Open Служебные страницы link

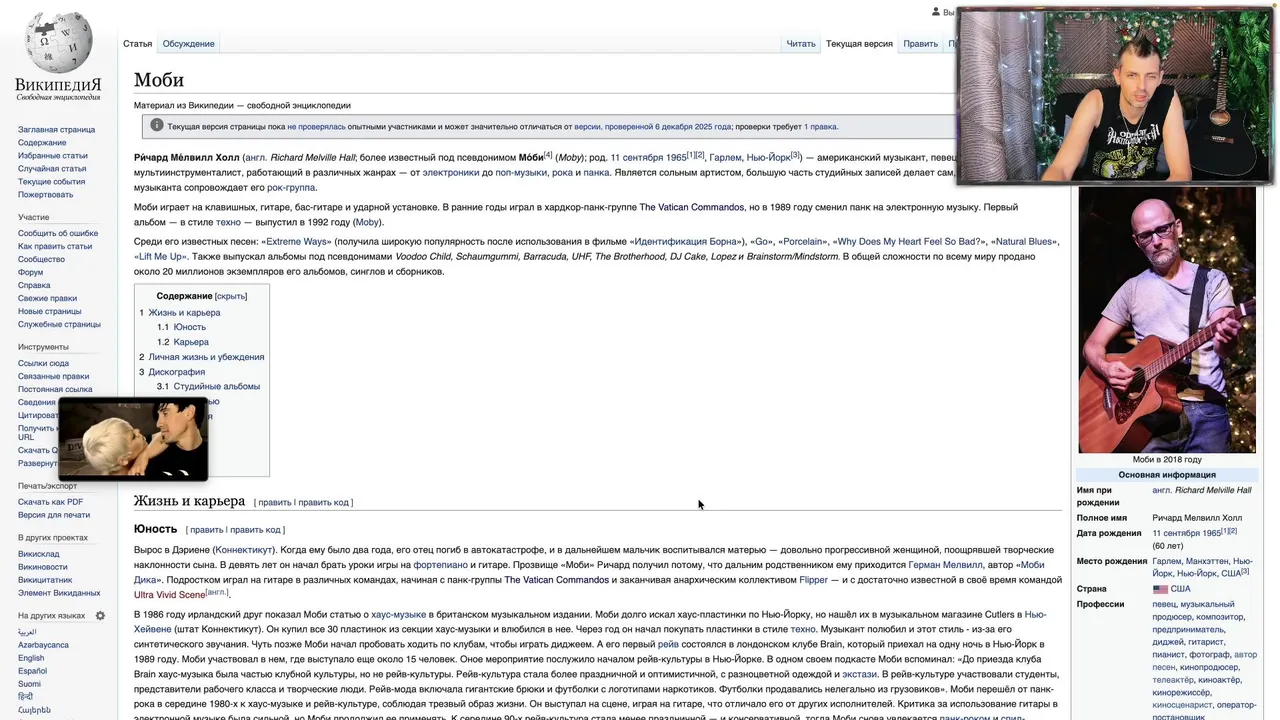[59, 325]
